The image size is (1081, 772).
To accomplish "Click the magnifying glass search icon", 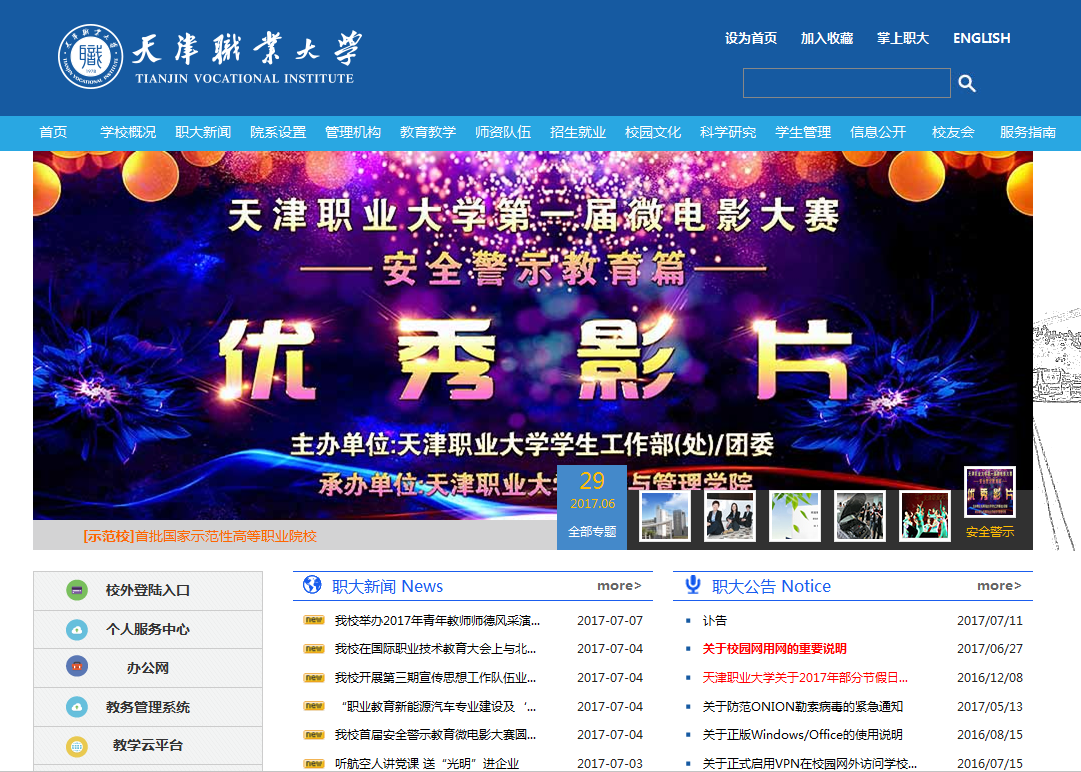I will coord(966,83).
